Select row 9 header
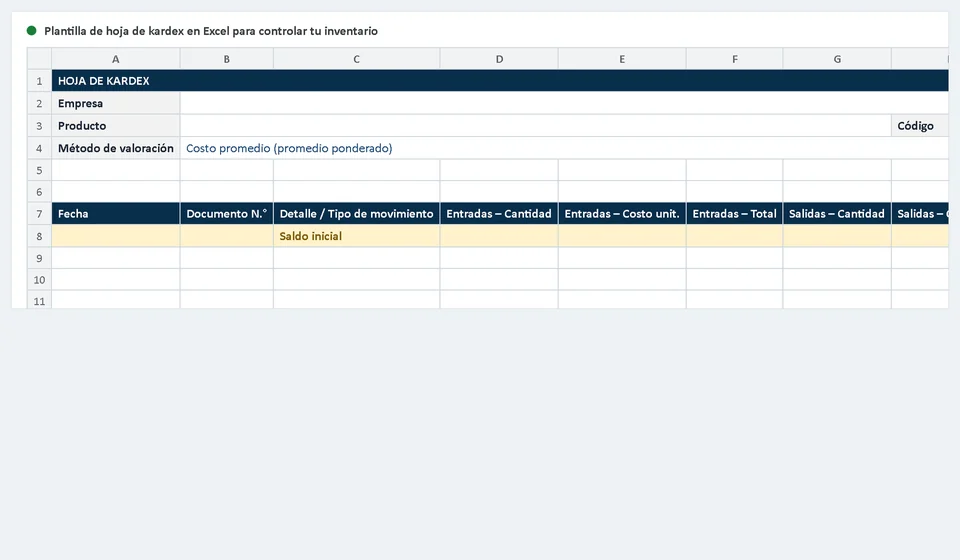This screenshot has height=560, width=960. tap(39, 258)
